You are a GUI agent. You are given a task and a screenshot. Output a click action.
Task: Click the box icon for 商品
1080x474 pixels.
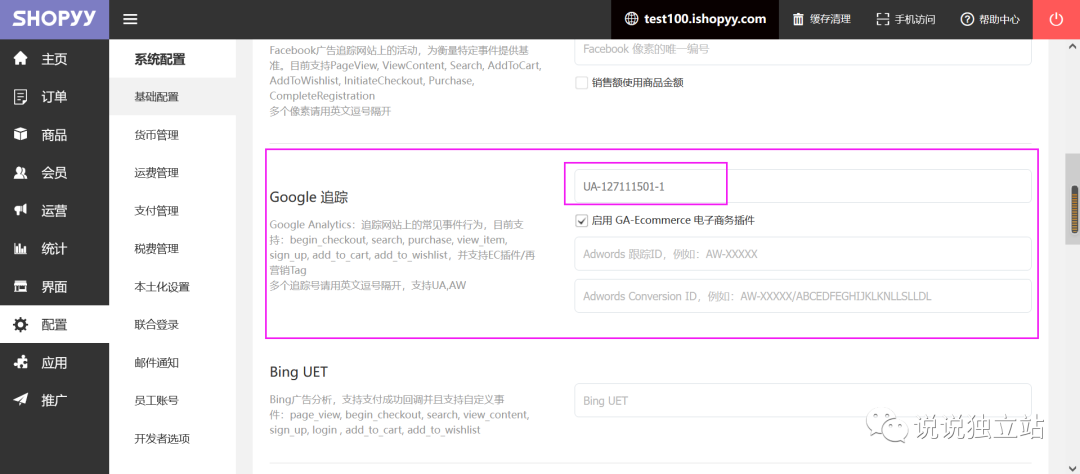tap(21, 134)
